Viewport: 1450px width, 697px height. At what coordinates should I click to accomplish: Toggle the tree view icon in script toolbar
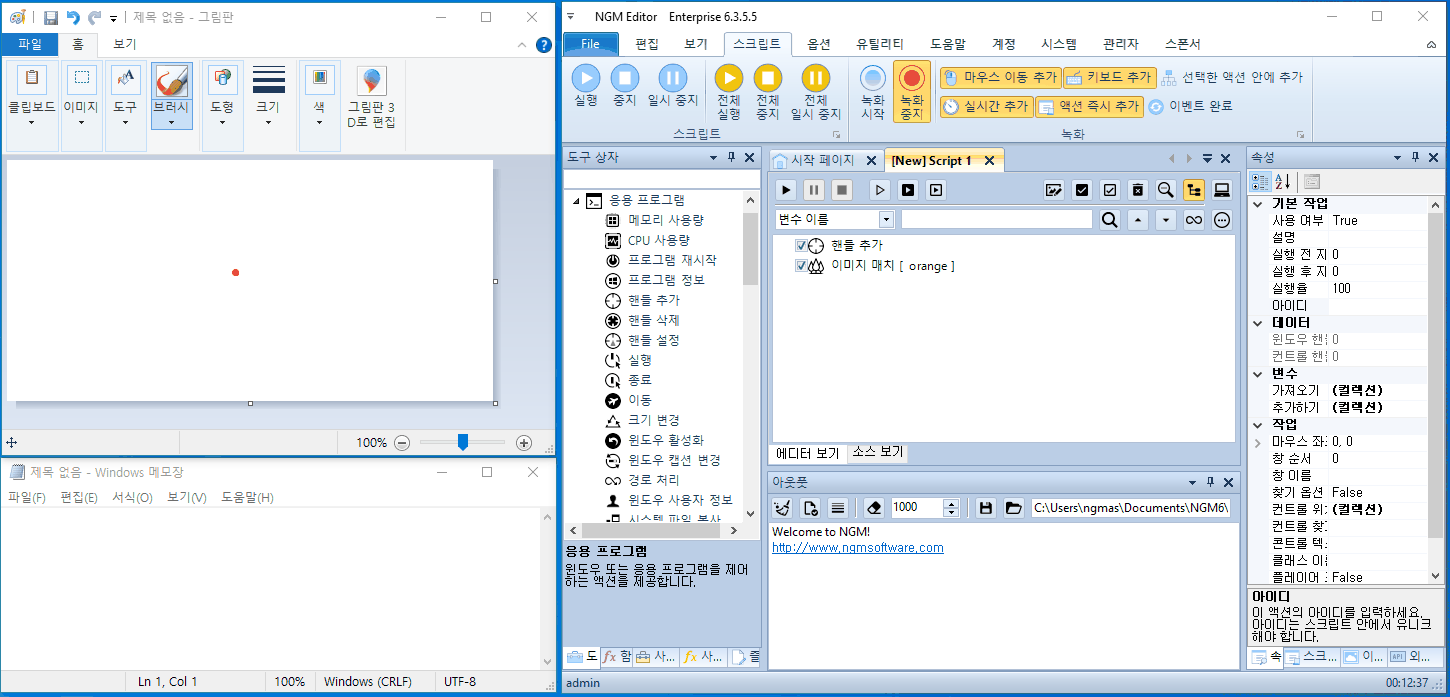pyautogui.click(x=1193, y=189)
